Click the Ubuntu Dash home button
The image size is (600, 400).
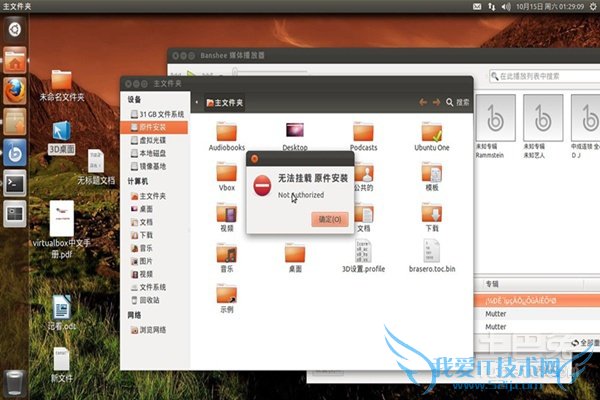(15, 29)
